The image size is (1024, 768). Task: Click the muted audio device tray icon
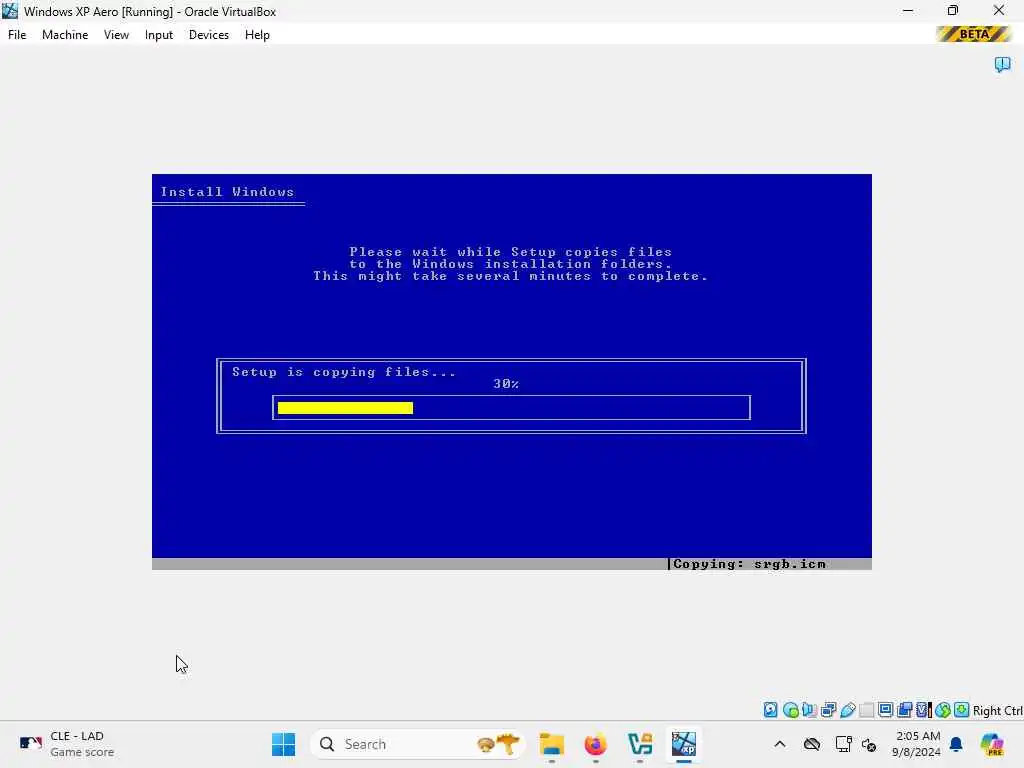click(869, 744)
